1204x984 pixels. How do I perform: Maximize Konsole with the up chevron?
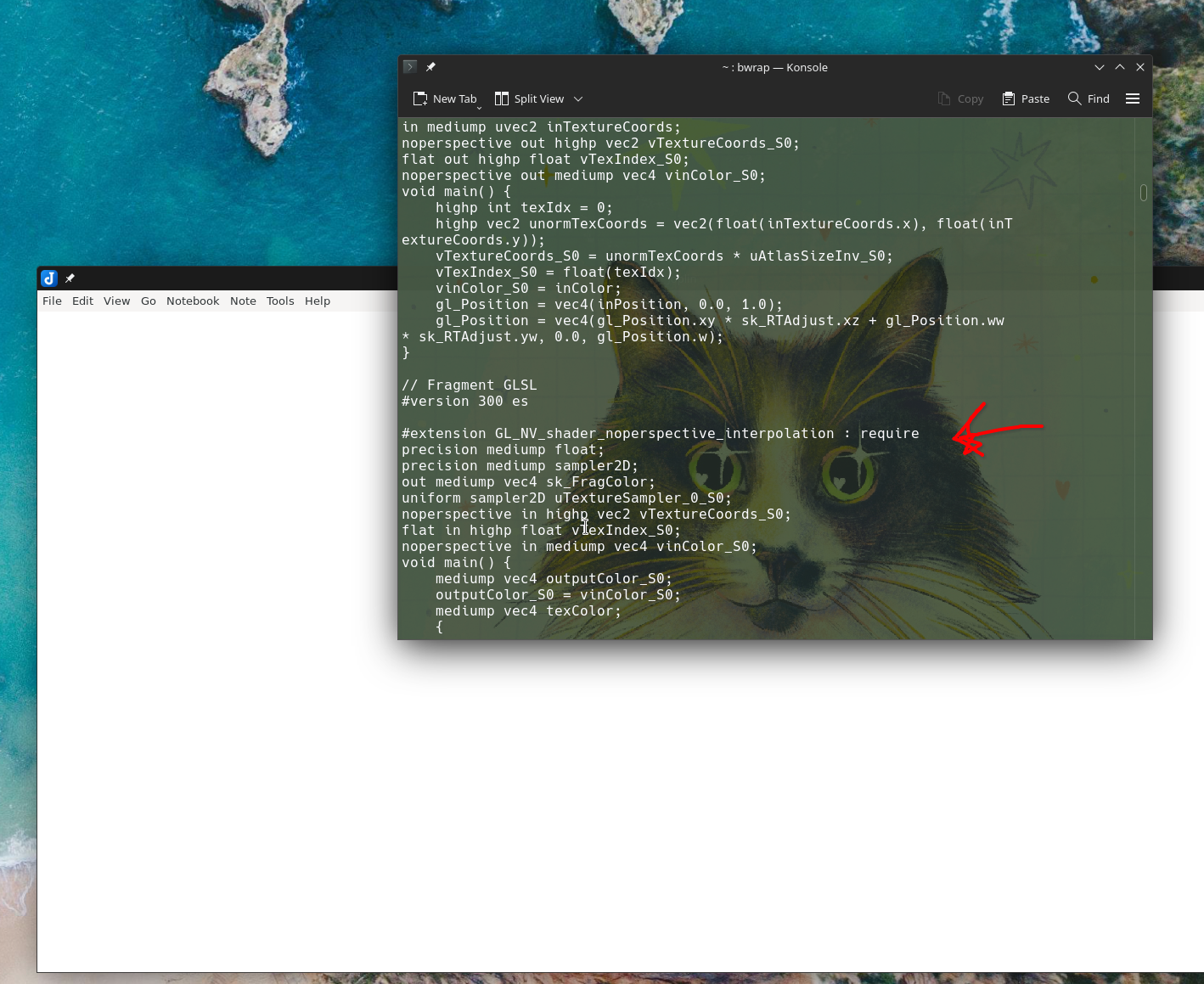1120,67
